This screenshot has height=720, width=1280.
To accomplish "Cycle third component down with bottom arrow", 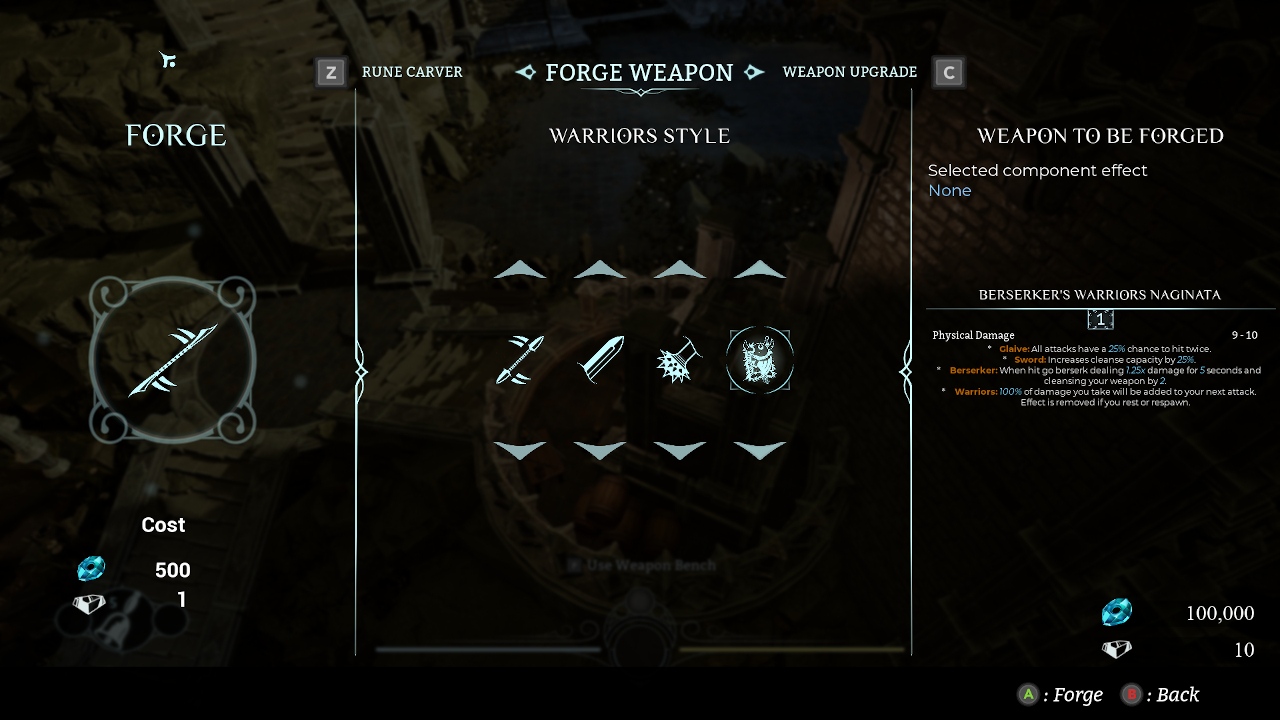I will [x=680, y=451].
